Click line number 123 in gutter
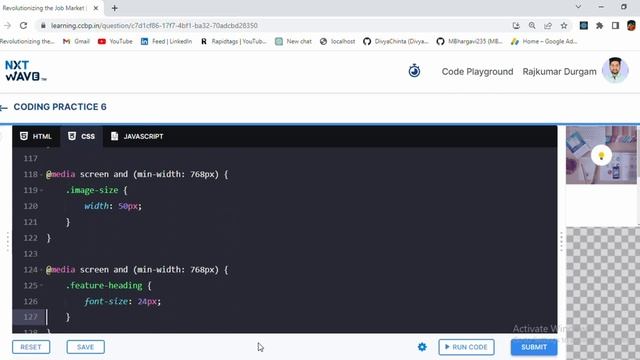 [x=30, y=254]
